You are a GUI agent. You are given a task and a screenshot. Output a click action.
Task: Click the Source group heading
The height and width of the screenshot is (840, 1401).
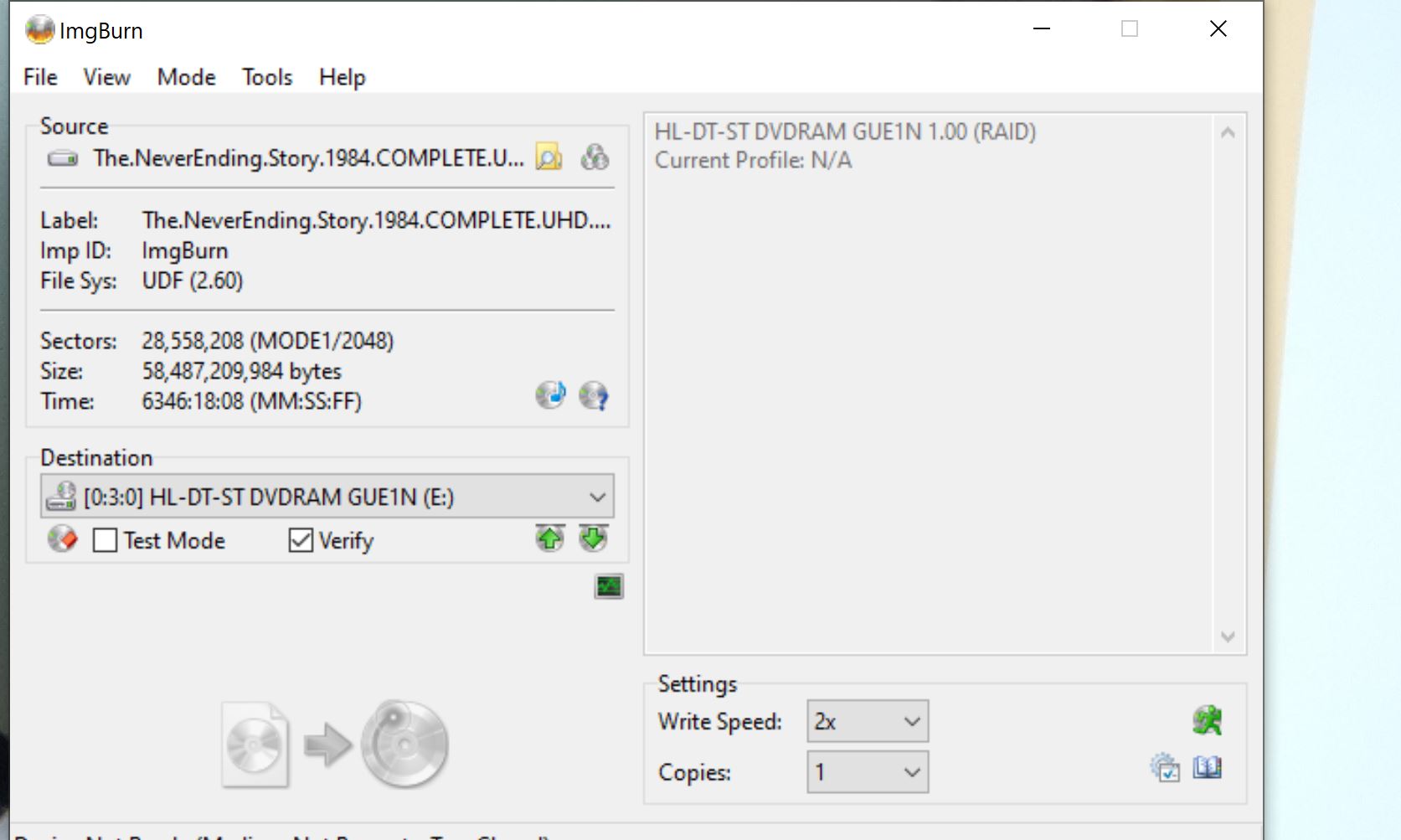[x=75, y=126]
